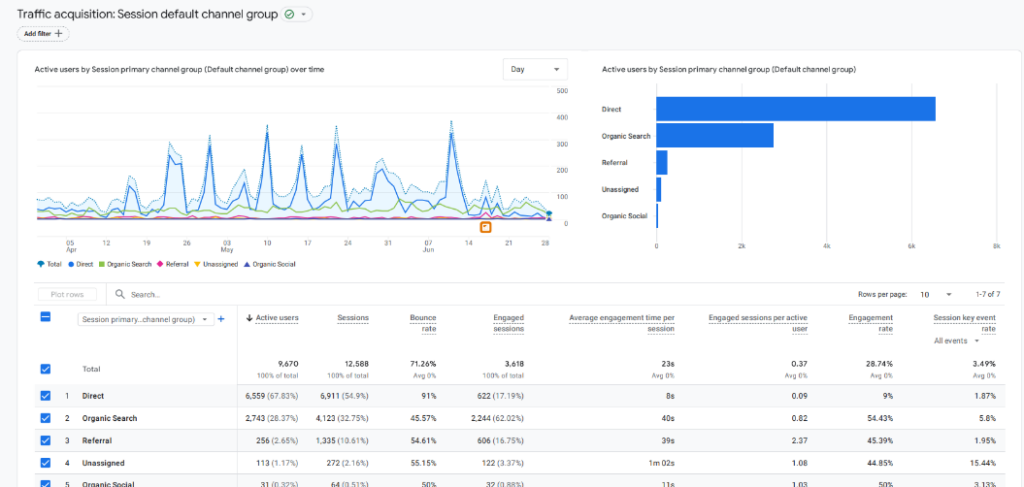Click the 3,618 total engaged sessions value
Screen dimensions: 1024x487
point(513,364)
